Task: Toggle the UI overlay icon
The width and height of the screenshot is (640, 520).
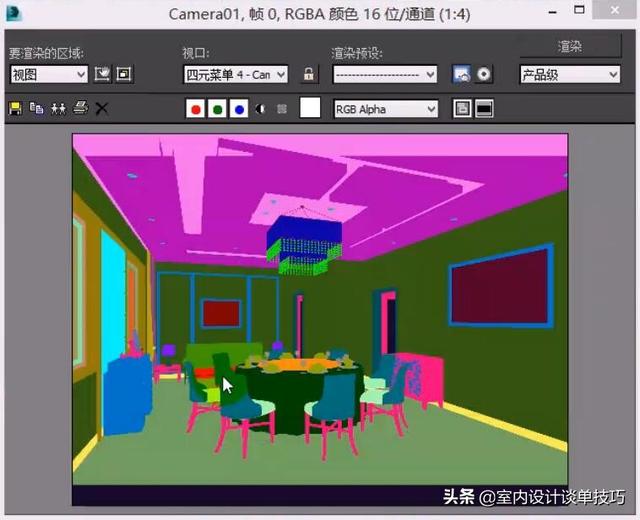Action: pyautogui.click(x=462, y=109)
